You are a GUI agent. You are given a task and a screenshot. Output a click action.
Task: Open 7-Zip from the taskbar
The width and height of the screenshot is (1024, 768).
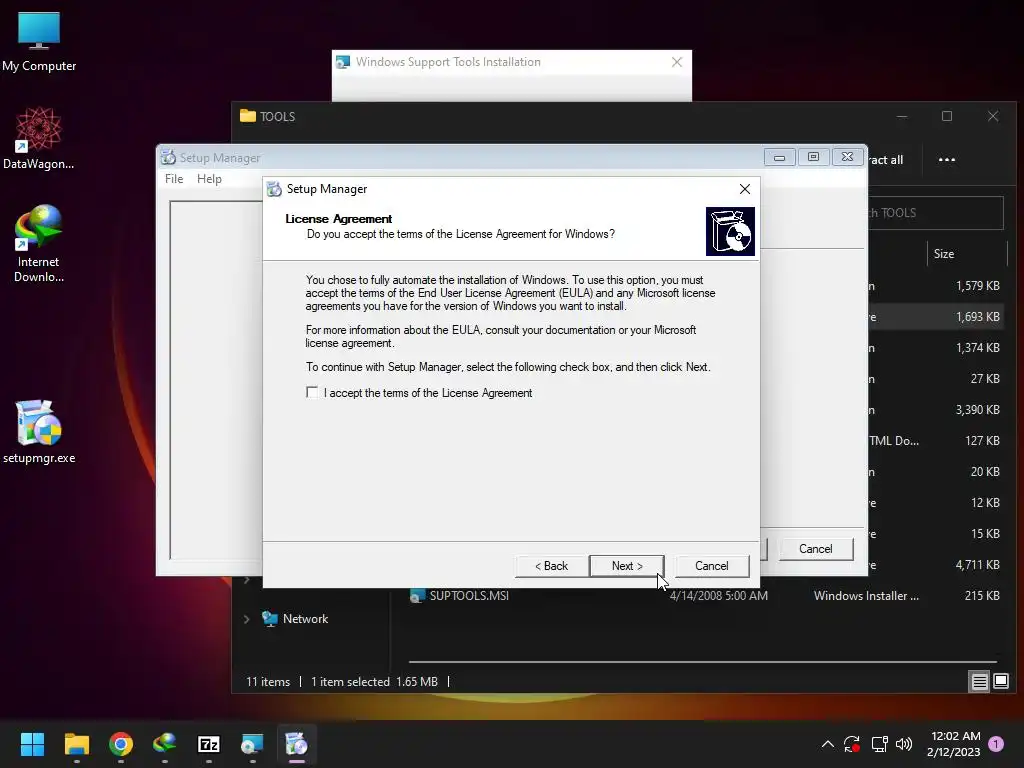208,744
